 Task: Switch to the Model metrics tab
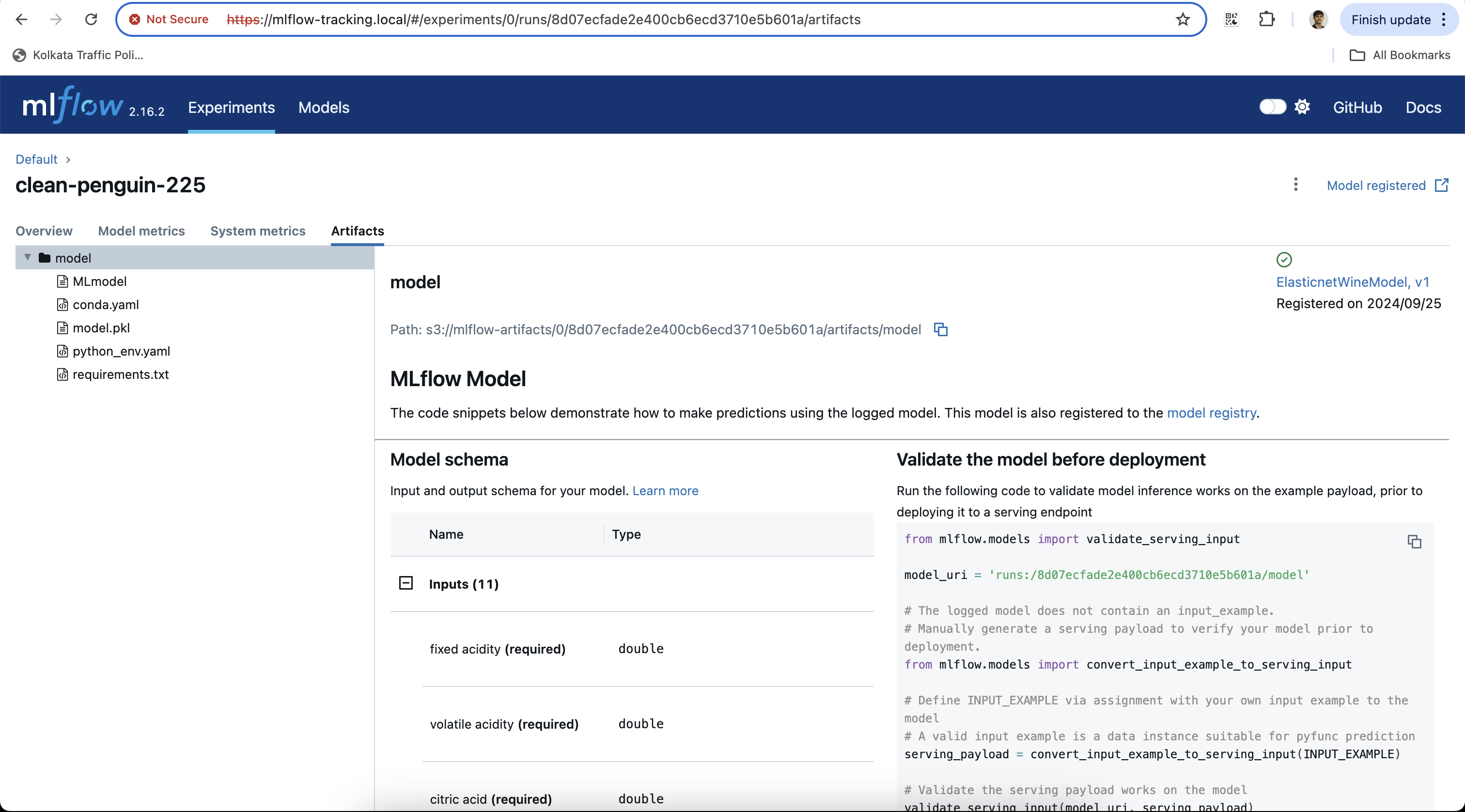click(x=141, y=231)
